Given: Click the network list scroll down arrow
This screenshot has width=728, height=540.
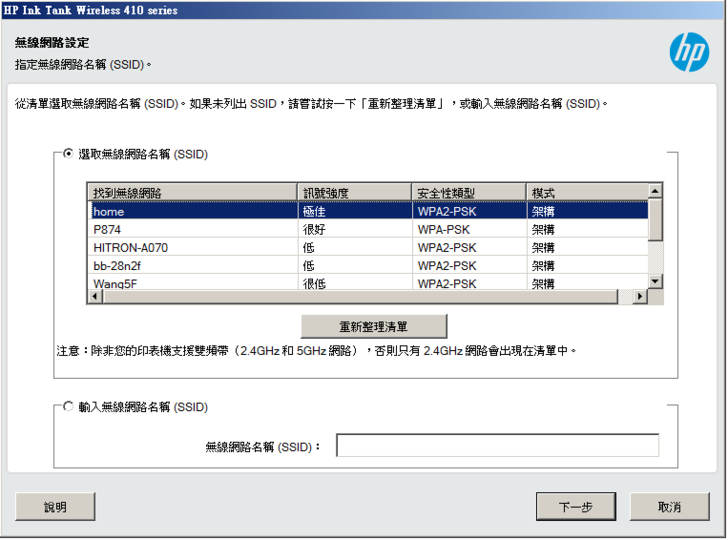Looking at the screenshot, I should [655, 281].
